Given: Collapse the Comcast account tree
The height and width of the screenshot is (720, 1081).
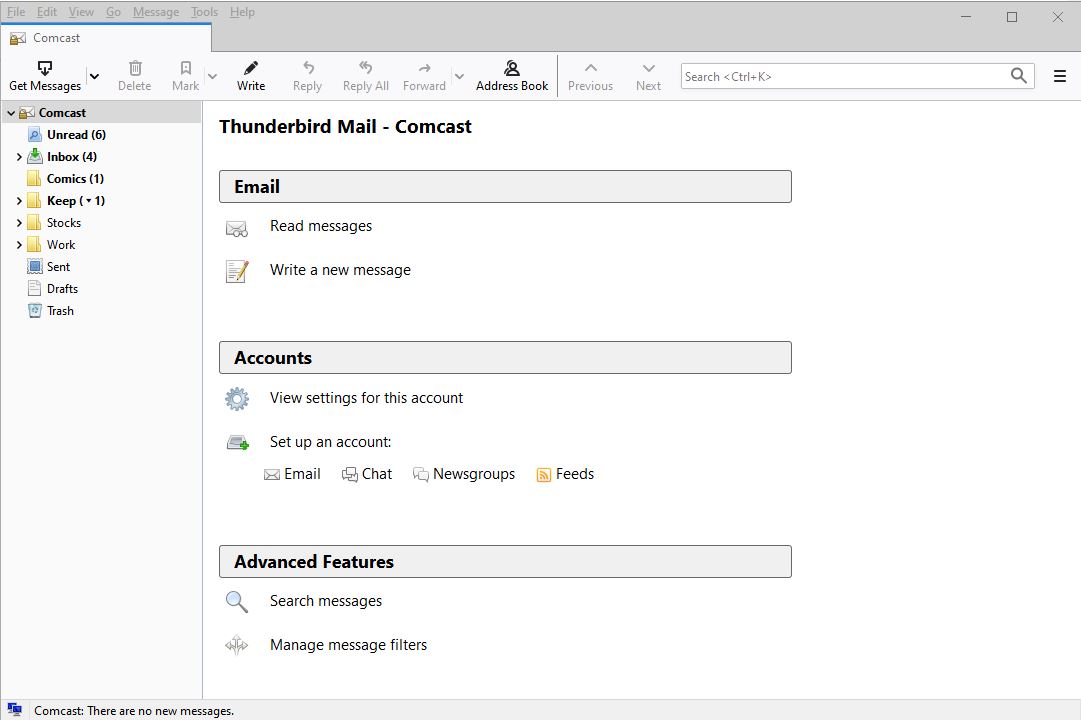Looking at the screenshot, I should (x=11, y=112).
